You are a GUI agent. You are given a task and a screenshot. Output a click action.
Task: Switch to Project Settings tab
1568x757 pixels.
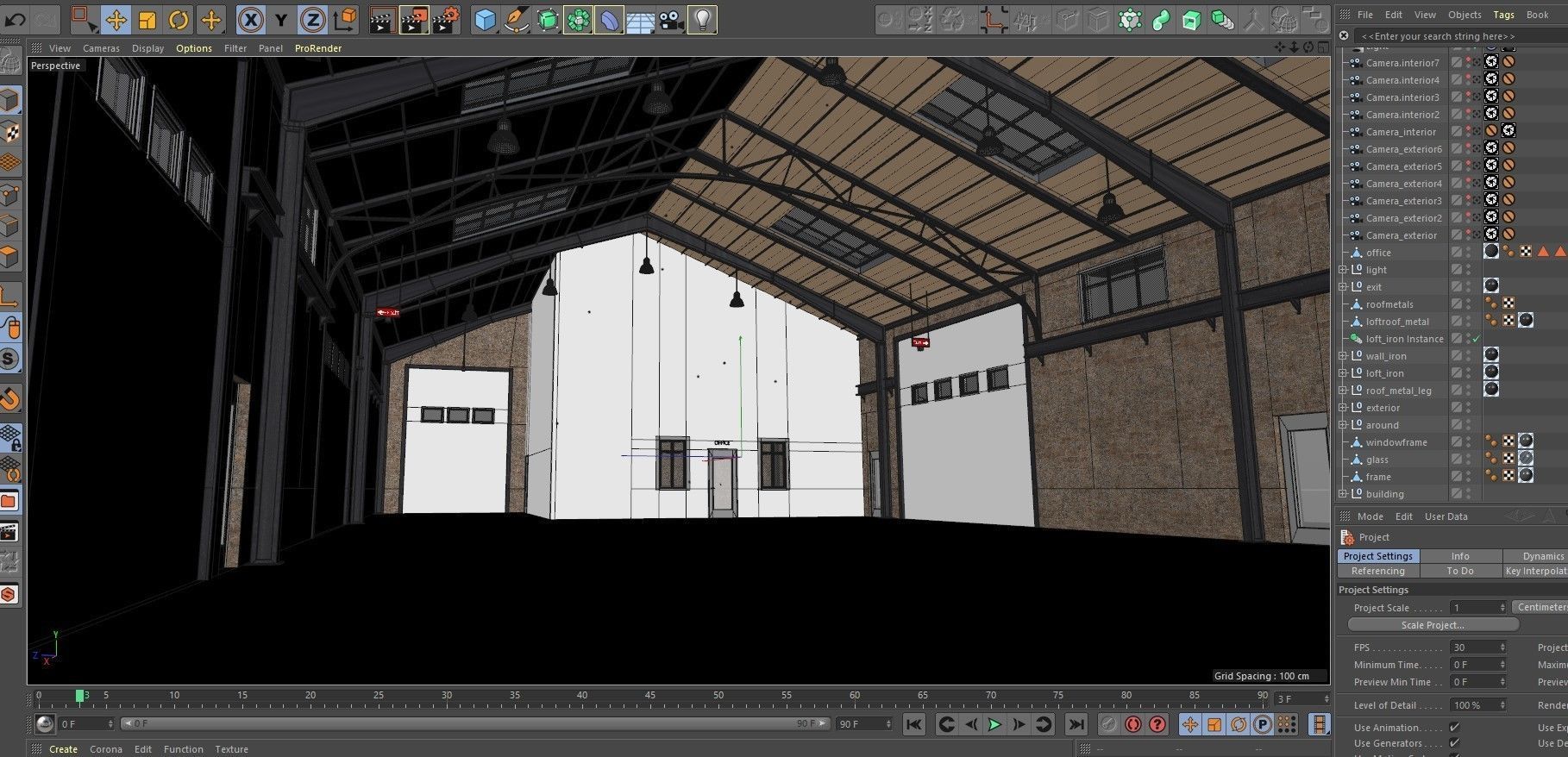click(x=1378, y=556)
